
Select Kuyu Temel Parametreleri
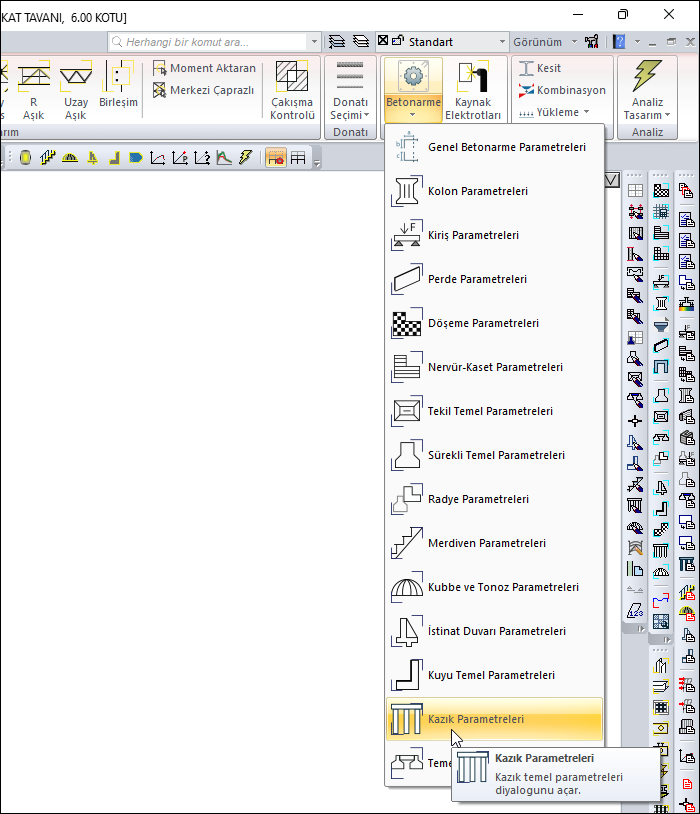coord(494,675)
